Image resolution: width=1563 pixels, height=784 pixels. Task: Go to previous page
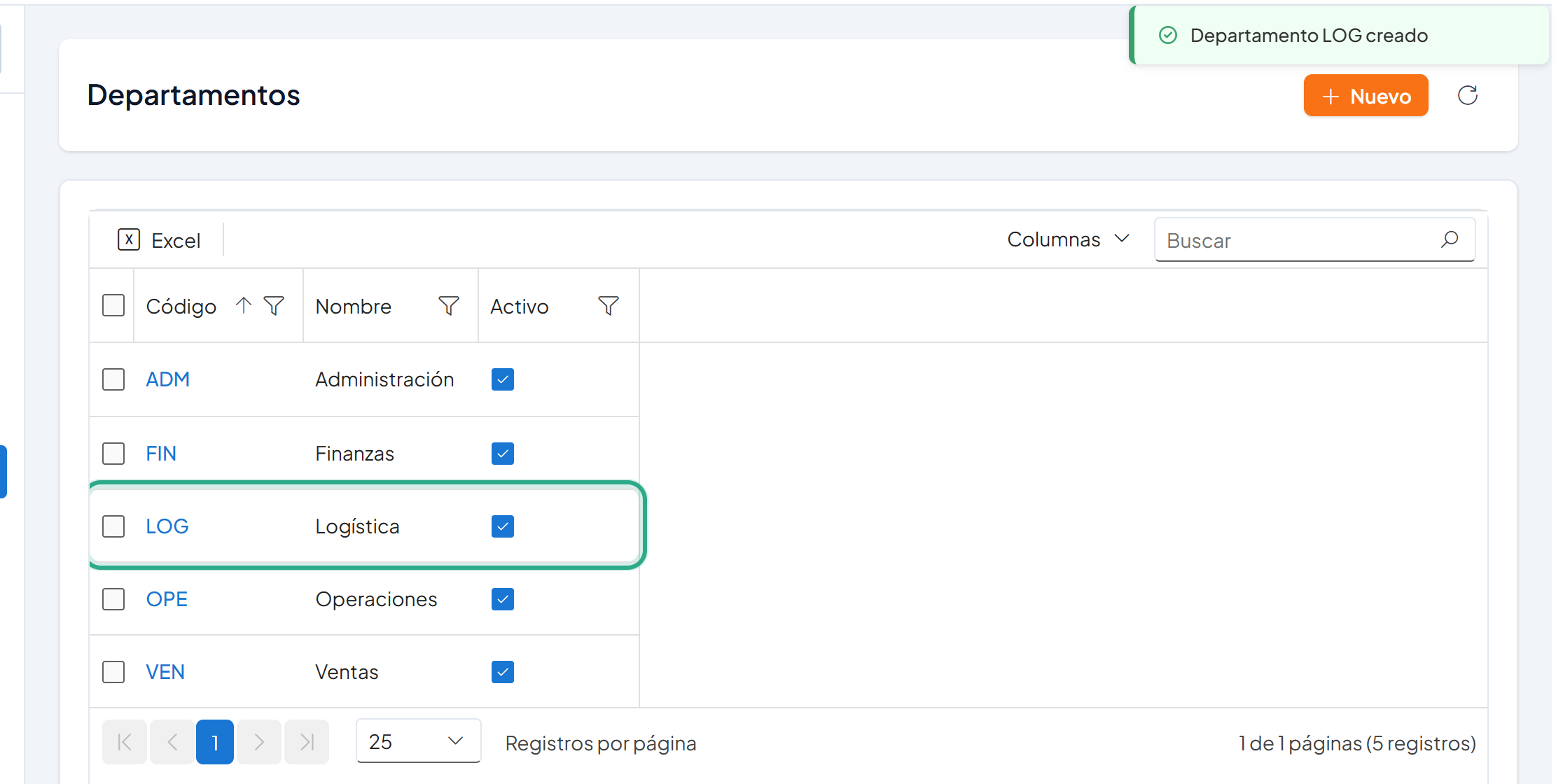(x=172, y=741)
